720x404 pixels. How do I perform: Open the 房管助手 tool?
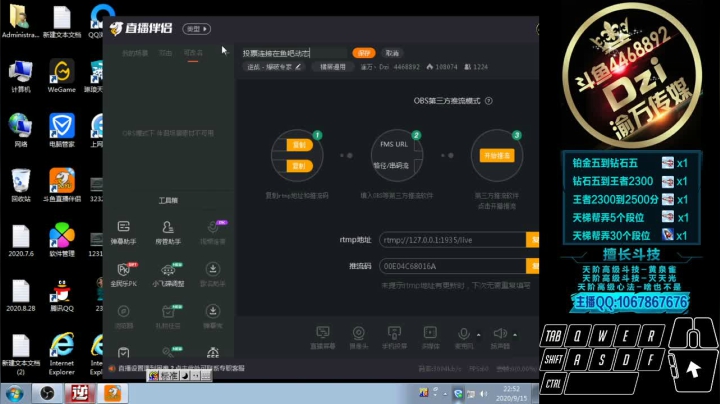[168, 232]
